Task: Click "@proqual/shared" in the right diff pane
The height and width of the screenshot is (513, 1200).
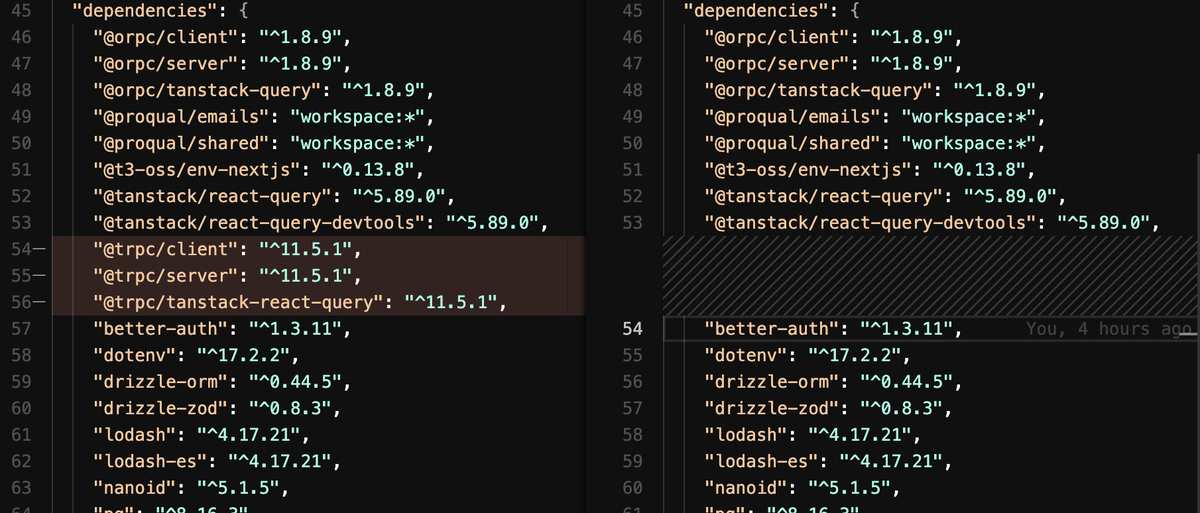Action: click(795, 142)
